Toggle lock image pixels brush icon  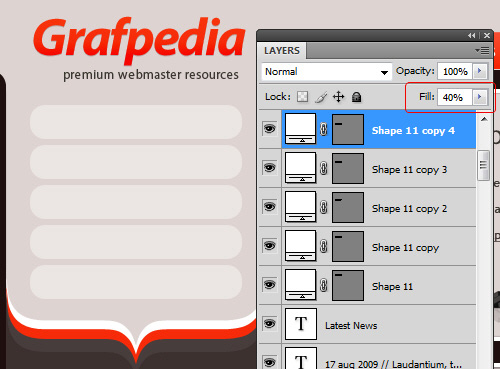tap(321, 97)
